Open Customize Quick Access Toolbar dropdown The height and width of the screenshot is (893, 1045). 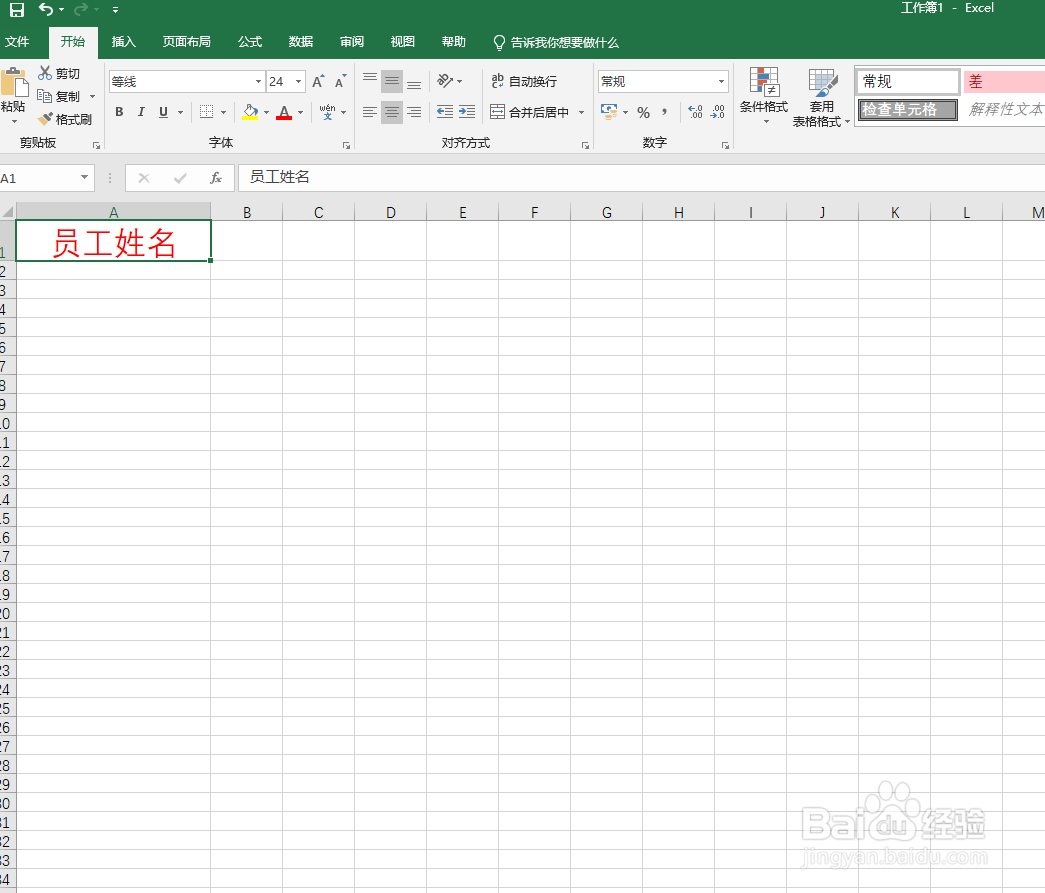[115, 10]
